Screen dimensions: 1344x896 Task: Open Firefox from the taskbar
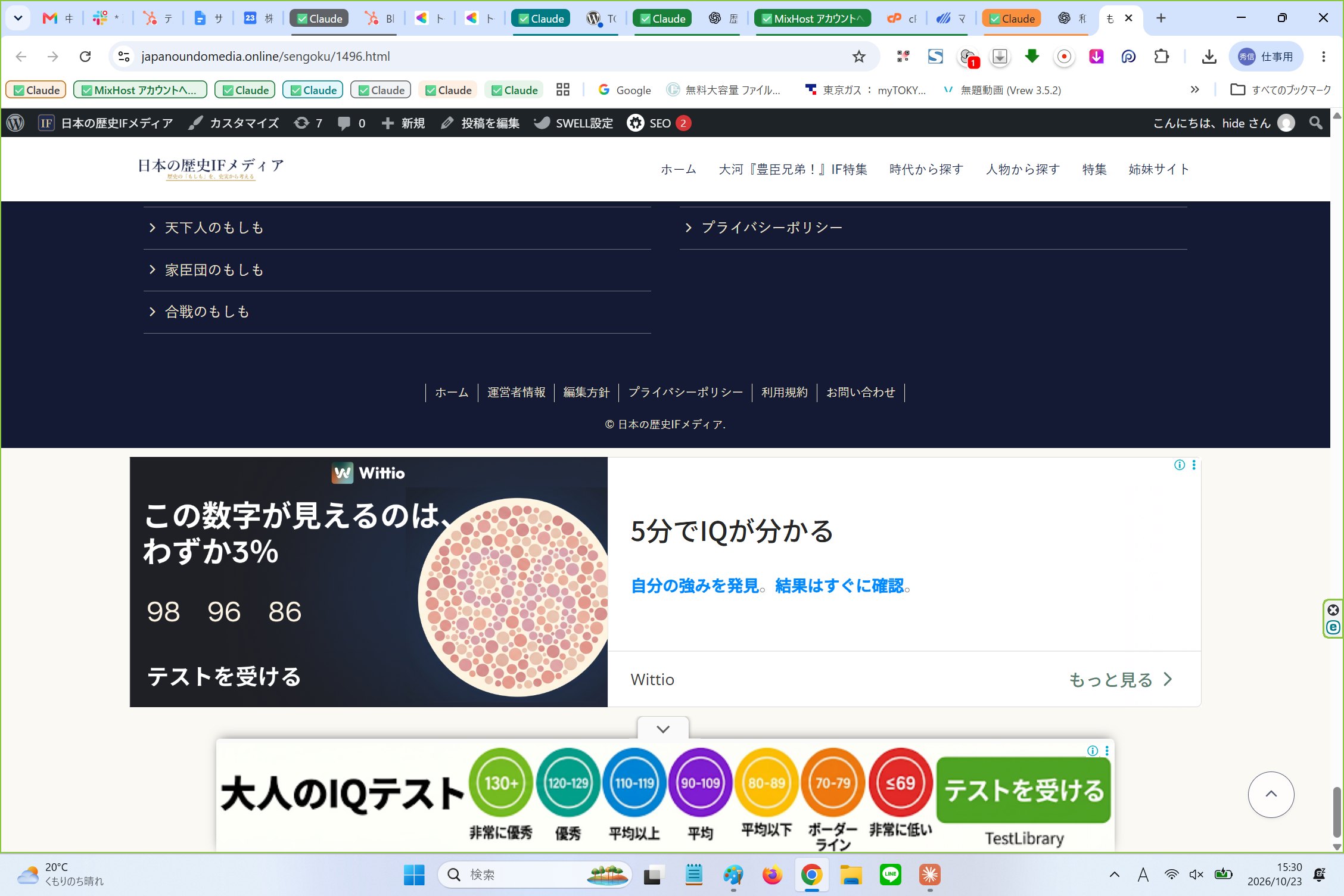pyautogui.click(x=772, y=875)
